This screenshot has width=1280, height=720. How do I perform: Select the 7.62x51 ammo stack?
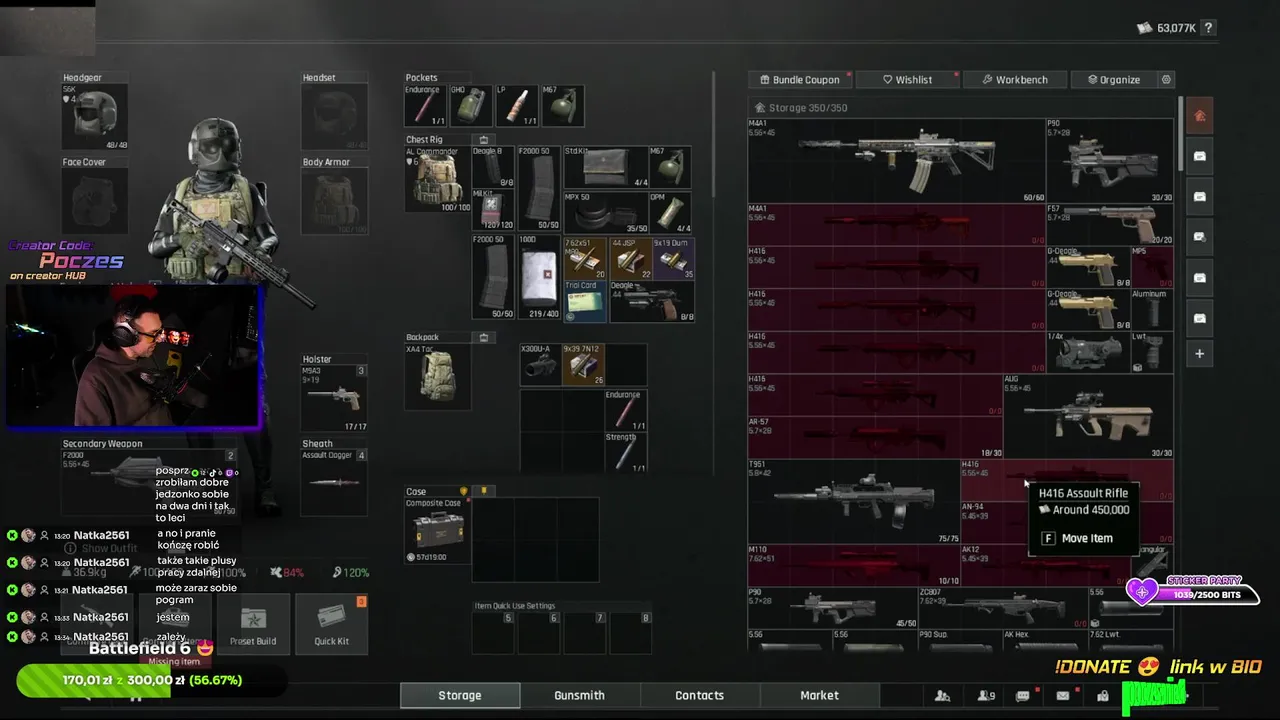tap(583, 258)
